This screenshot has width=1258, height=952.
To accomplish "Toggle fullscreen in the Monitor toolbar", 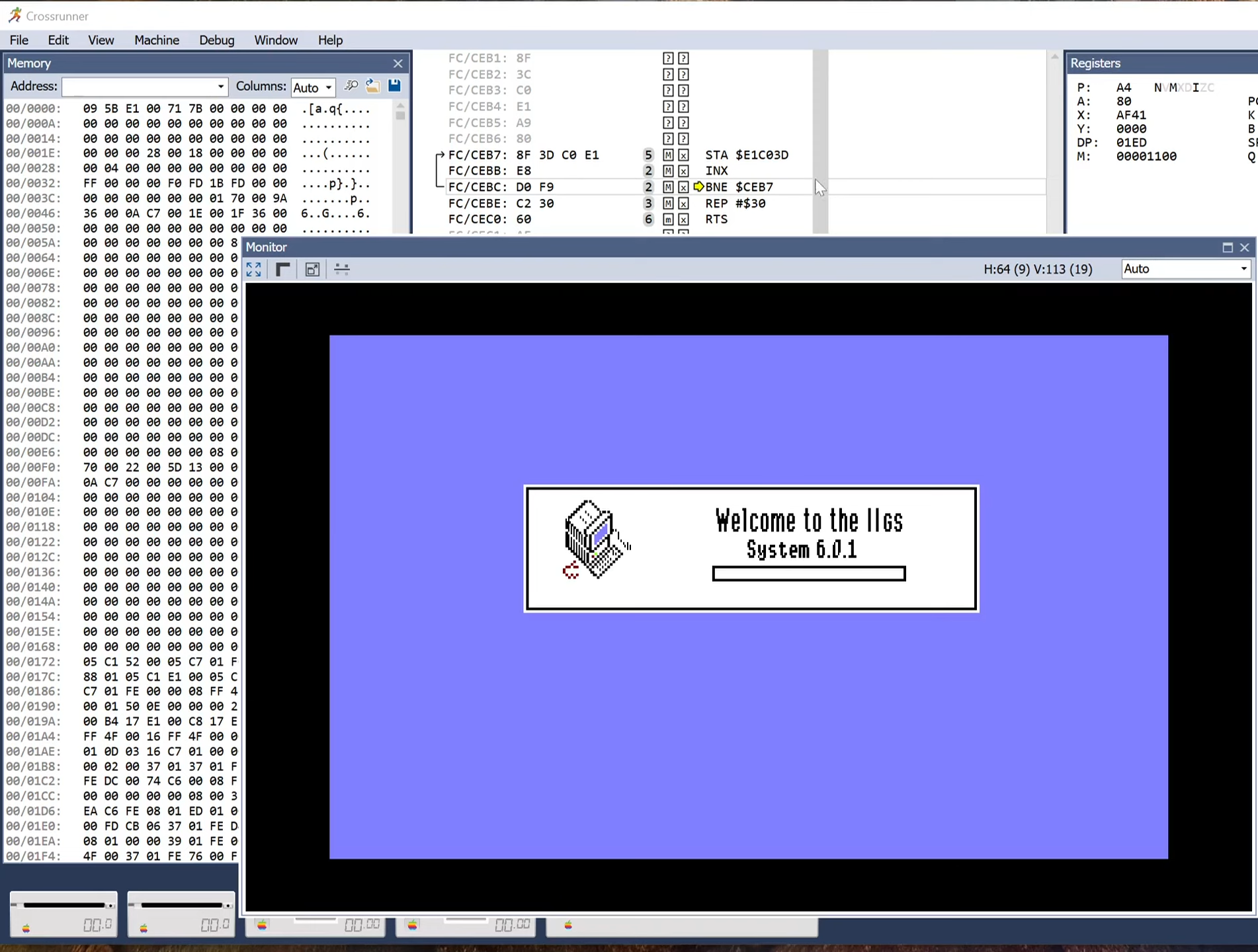I will [x=254, y=269].
